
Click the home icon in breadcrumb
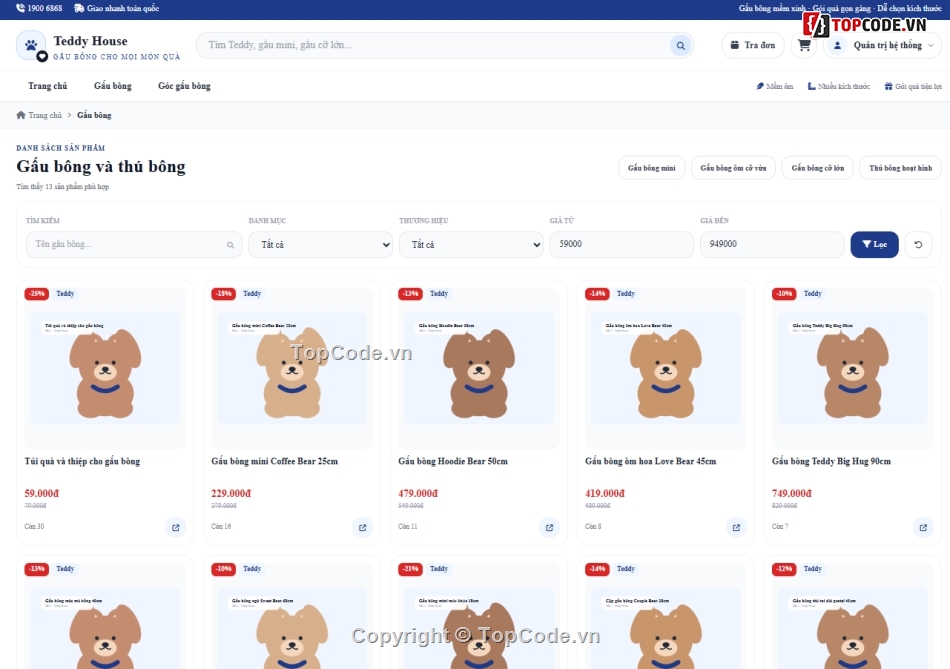tap(21, 115)
